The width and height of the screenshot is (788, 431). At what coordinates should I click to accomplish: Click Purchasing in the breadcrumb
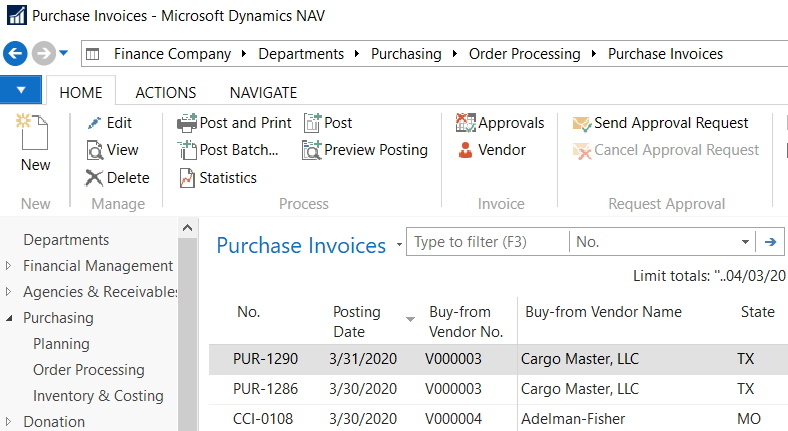(406, 54)
